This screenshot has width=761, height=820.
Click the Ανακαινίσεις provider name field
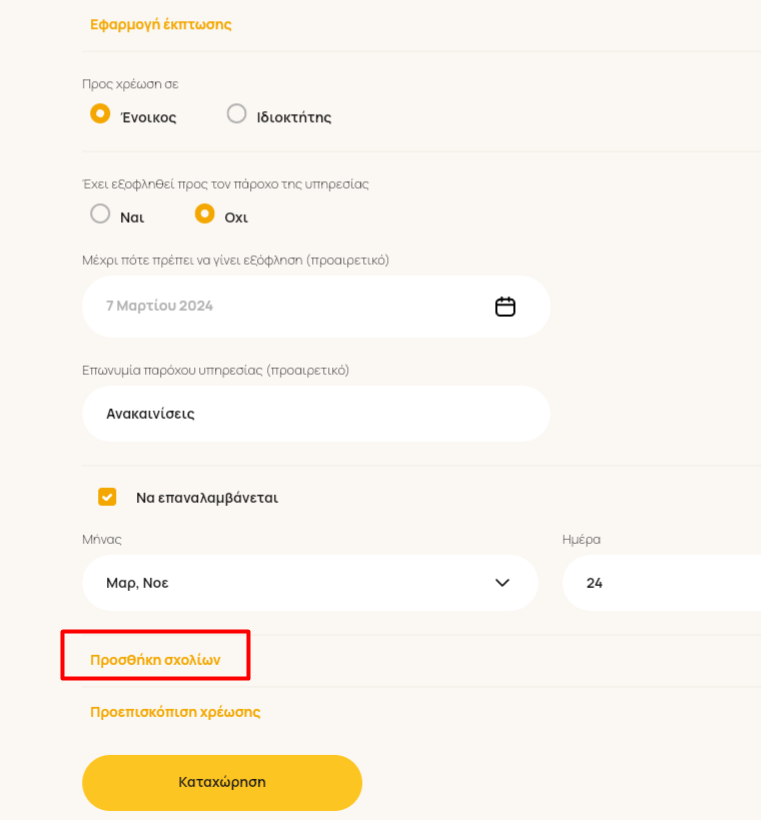(316, 414)
